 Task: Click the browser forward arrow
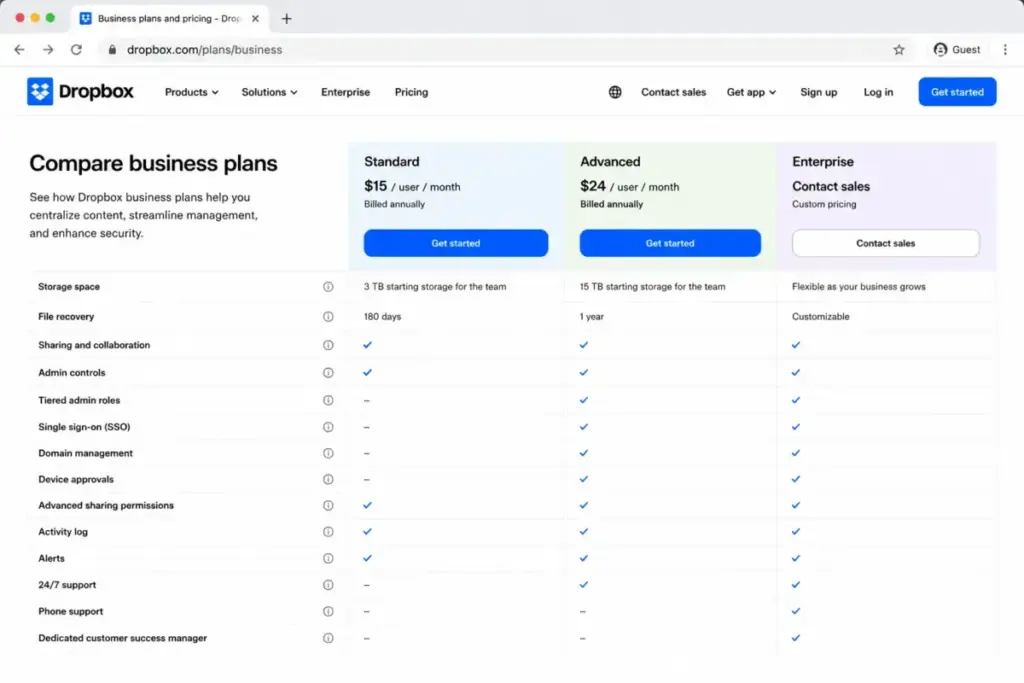[x=48, y=50]
